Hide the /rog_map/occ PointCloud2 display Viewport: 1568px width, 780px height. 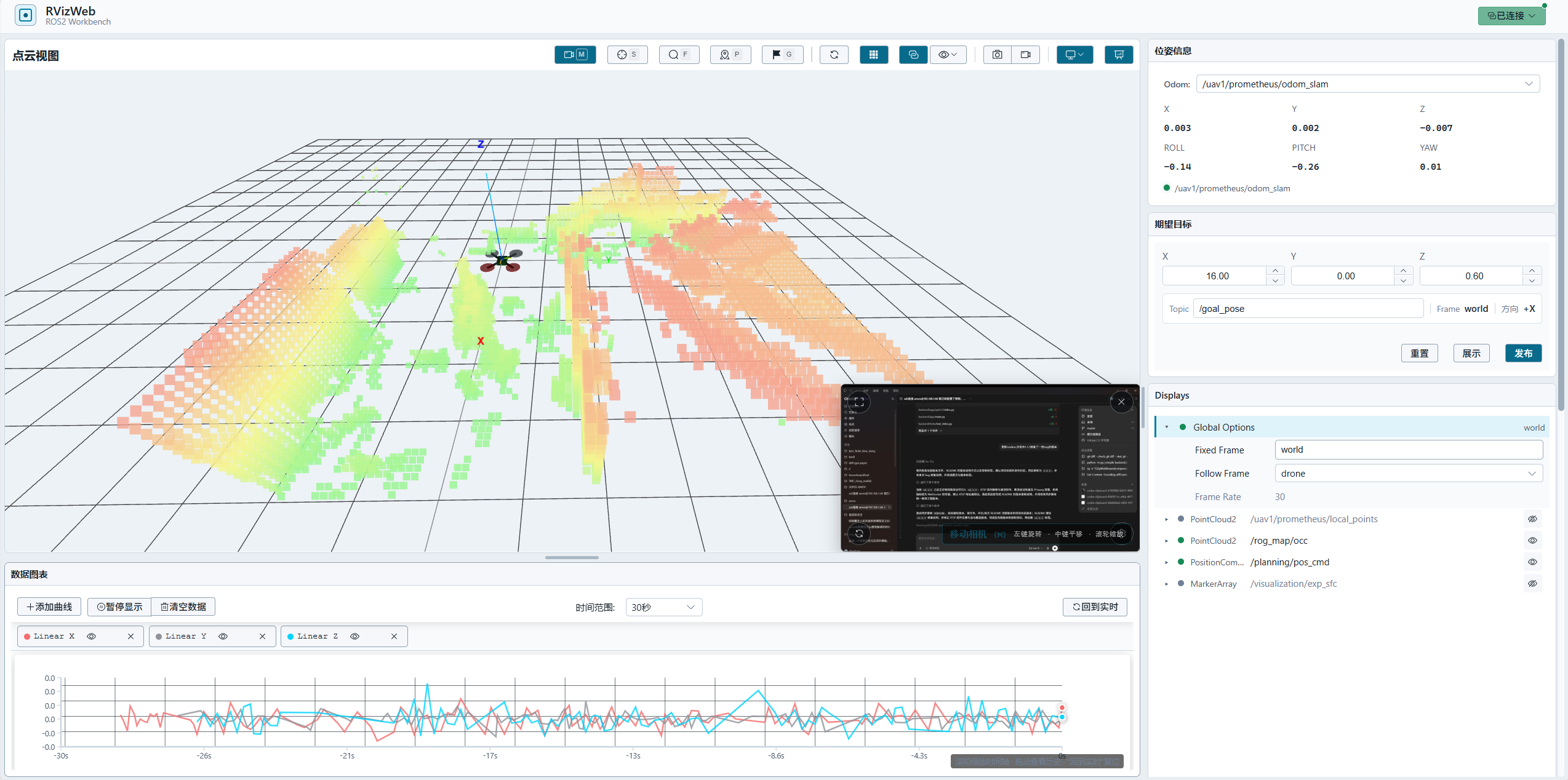[x=1532, y=541]
